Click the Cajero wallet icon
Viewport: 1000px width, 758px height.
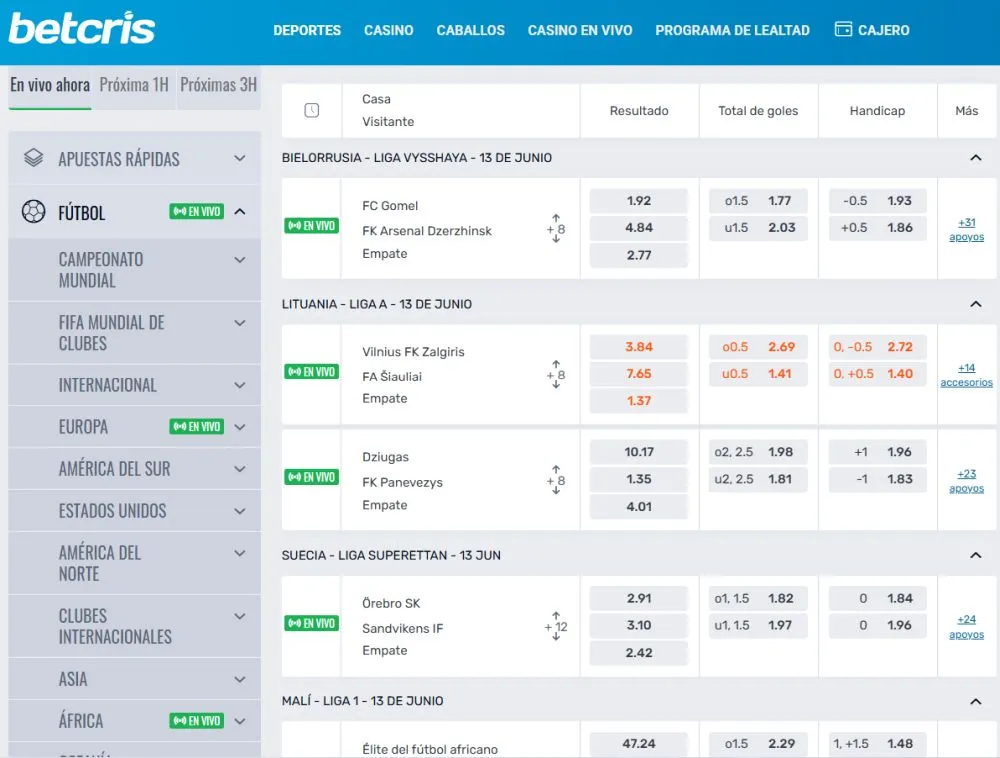(843, 30)
